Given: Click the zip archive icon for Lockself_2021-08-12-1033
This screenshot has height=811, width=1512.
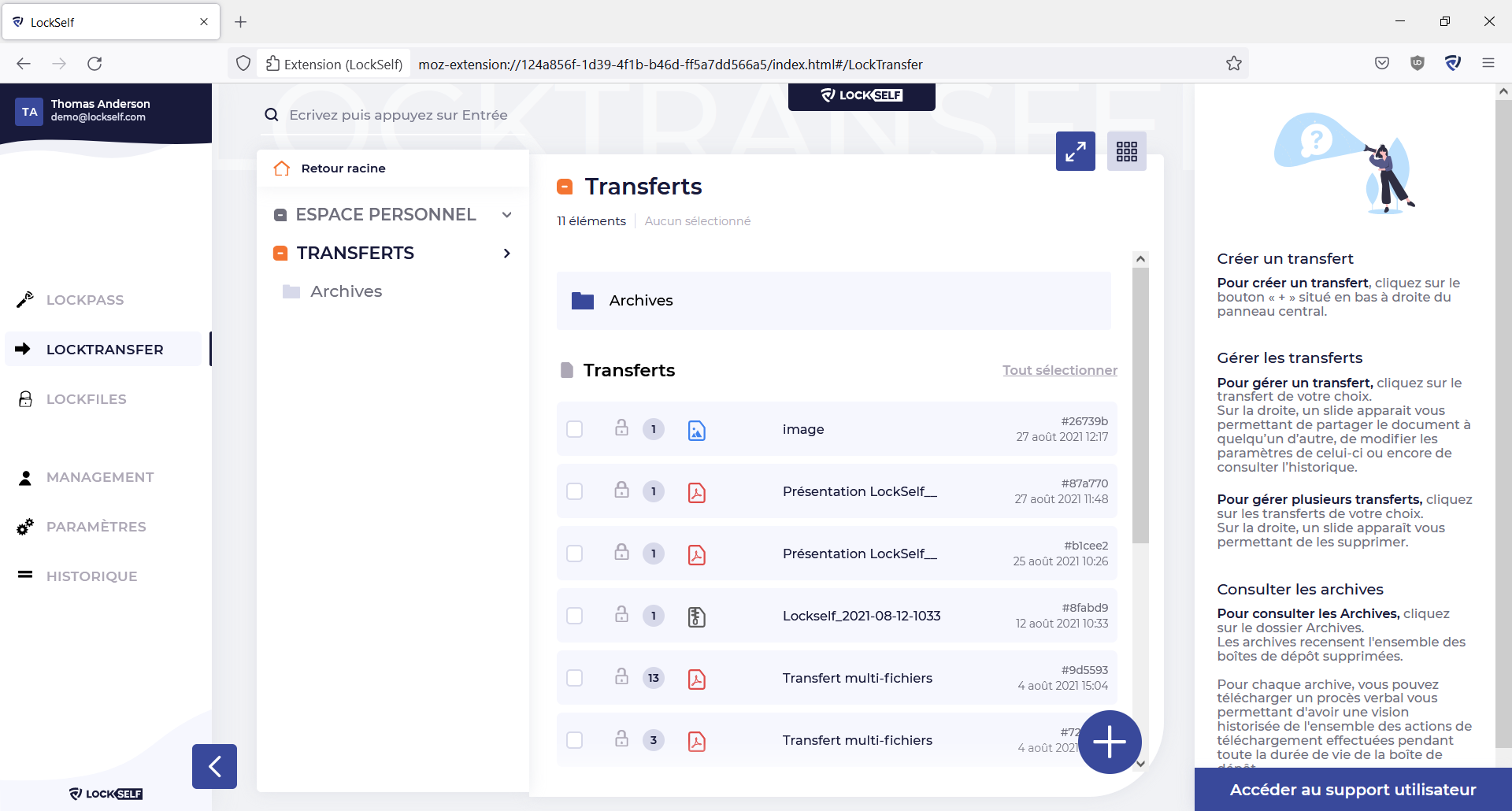Looking at the screenshot, I should pyautogui.click(x=696, y=617).
